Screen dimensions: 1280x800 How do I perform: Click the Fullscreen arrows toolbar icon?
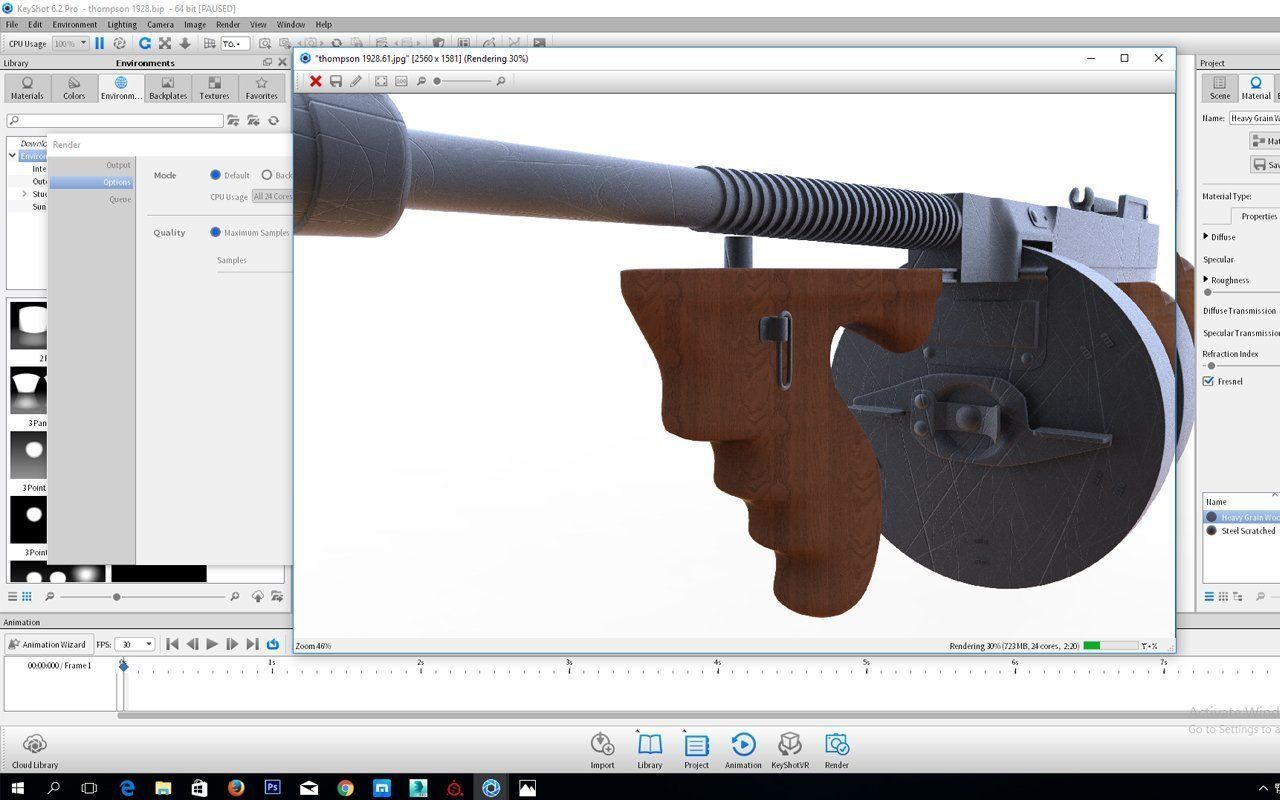165,43
